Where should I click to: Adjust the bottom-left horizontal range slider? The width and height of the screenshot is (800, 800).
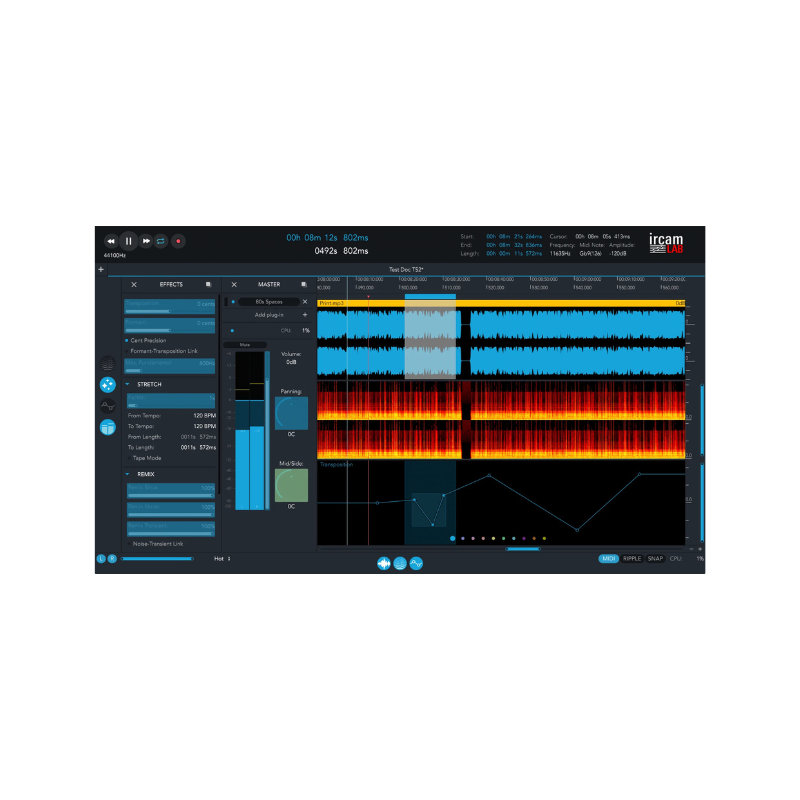[157, 559]
